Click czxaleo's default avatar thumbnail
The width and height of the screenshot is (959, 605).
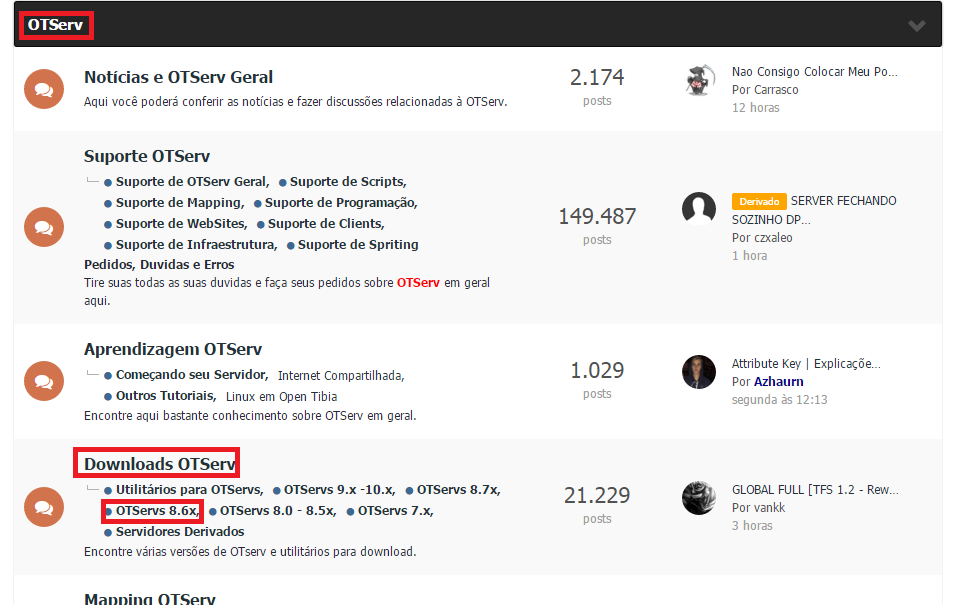699,209
